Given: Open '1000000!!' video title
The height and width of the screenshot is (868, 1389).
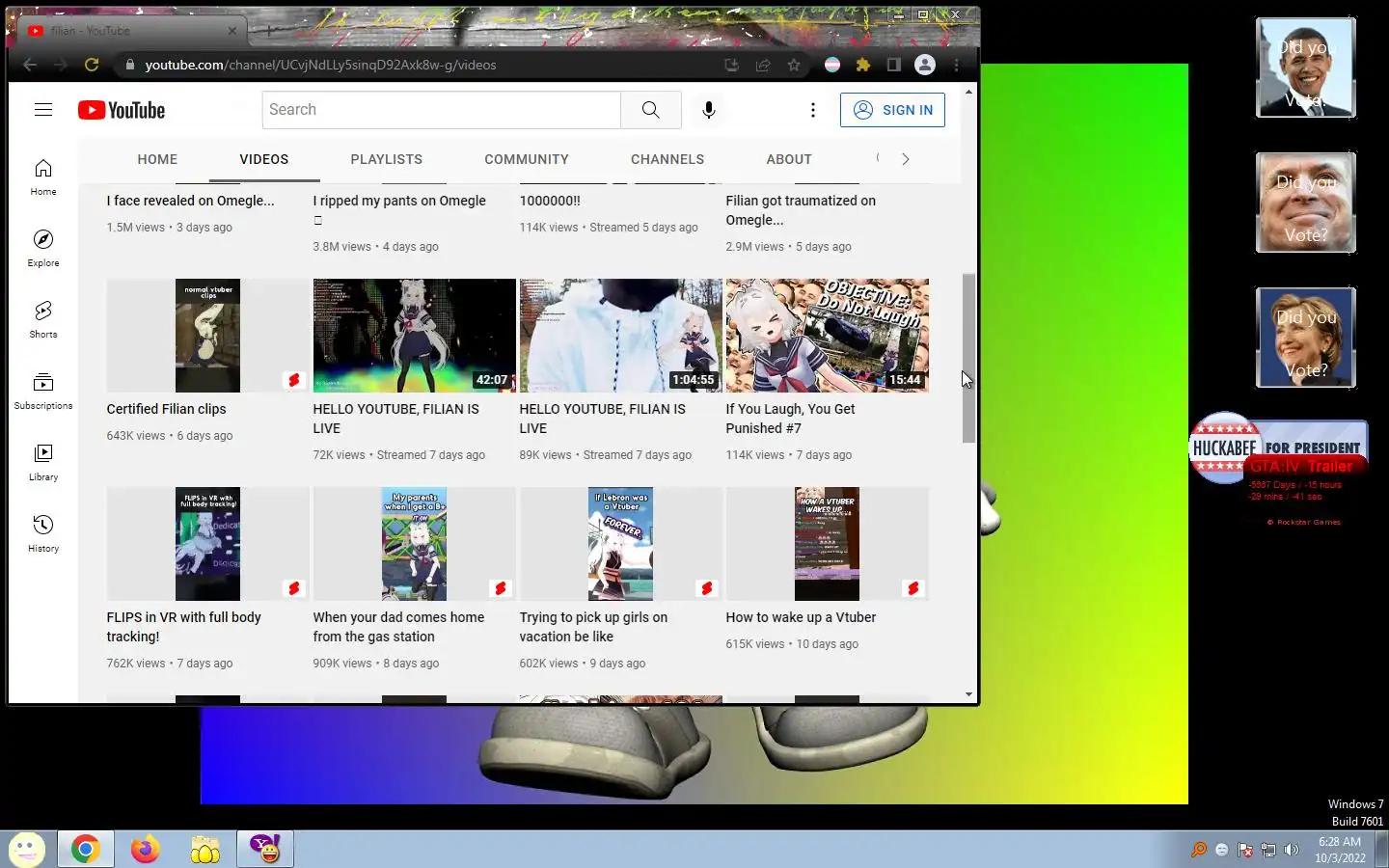Looking at the screenshot, I should pos(550,201).
